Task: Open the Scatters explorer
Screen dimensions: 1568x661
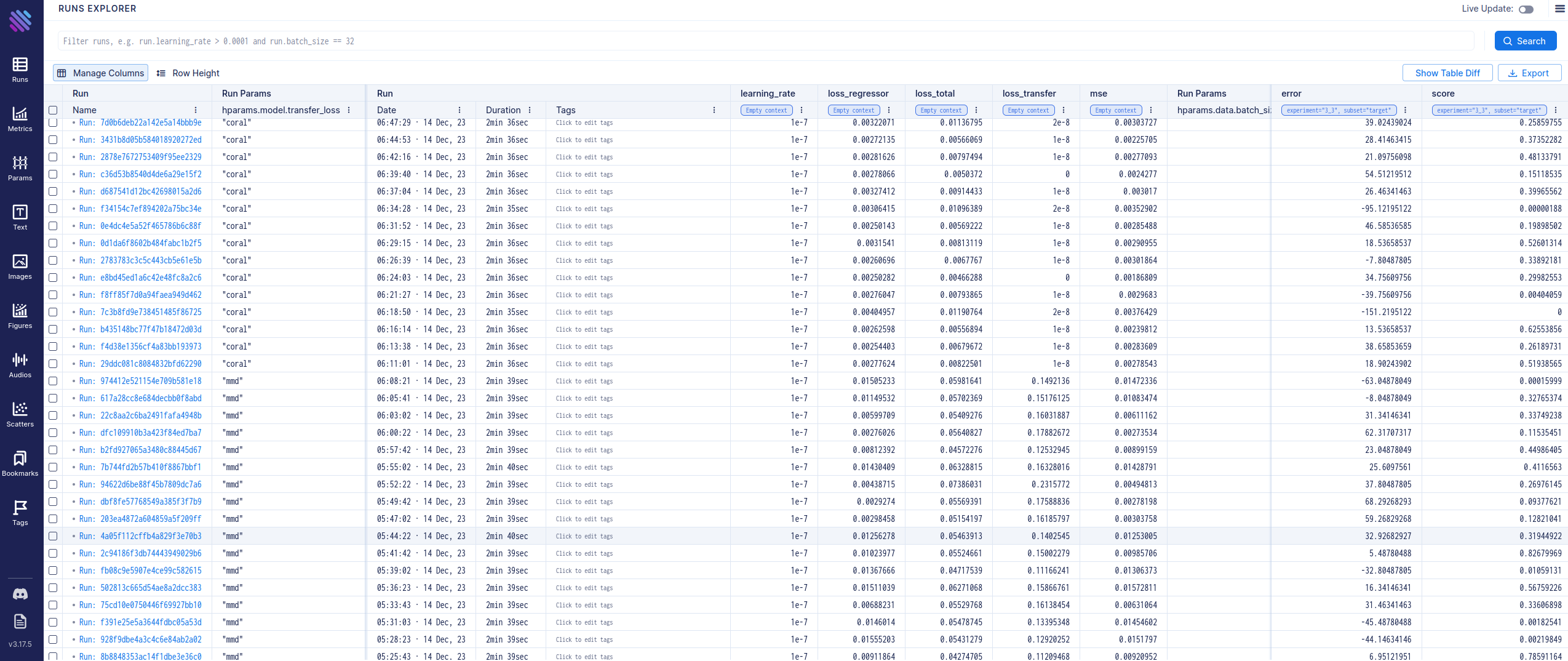Action: point(20,414)
